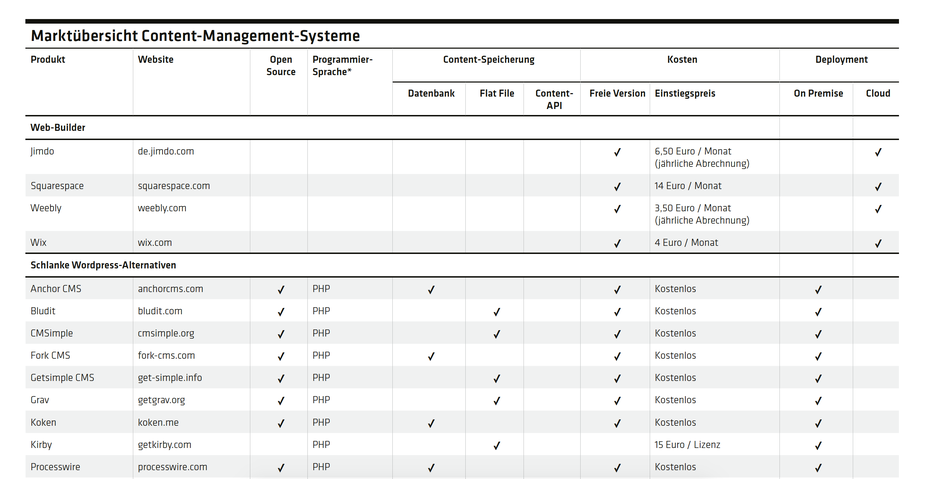
Task: Select the product name 'Getsimple CMS'
Action: pyautogui.click(x=62, y=378)
